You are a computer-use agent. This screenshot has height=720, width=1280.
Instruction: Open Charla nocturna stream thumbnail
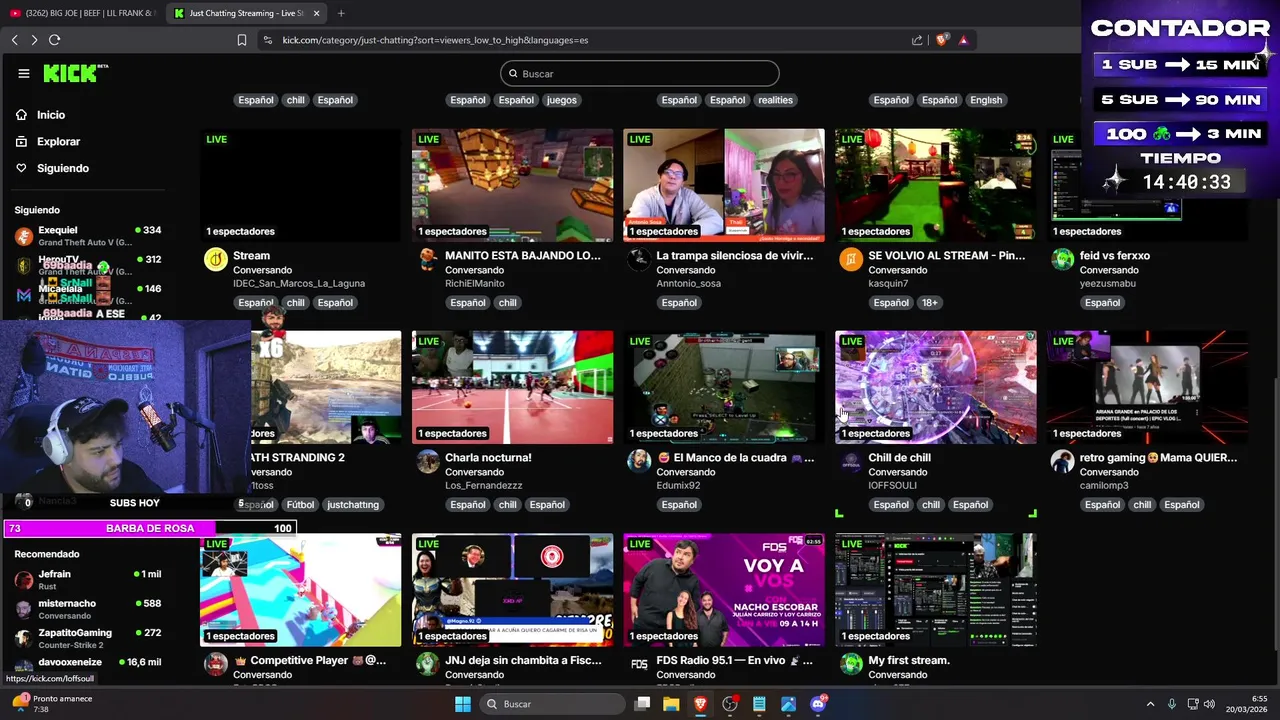[513, 387]
